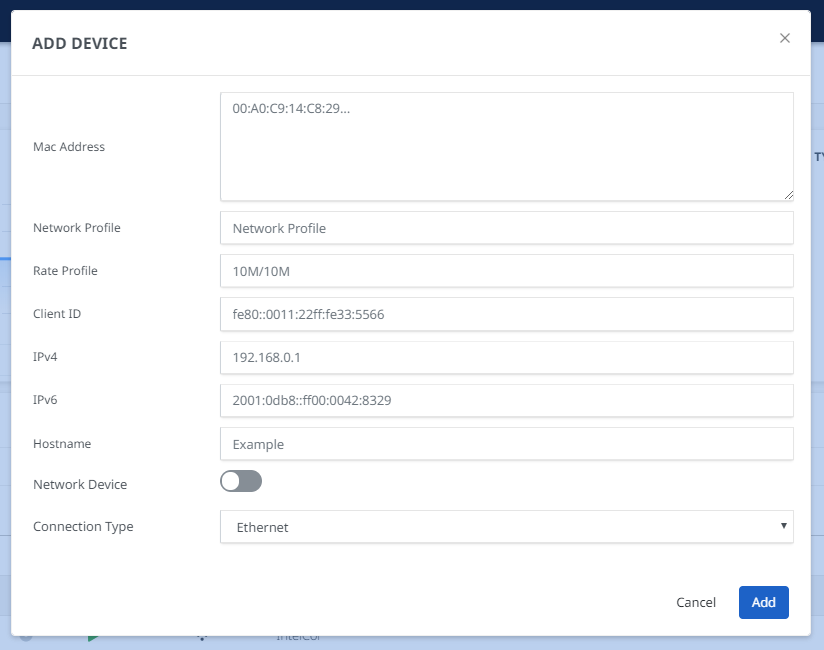
Task: Click Cancel to dismiss the form
Action: (x=696, y=602)
